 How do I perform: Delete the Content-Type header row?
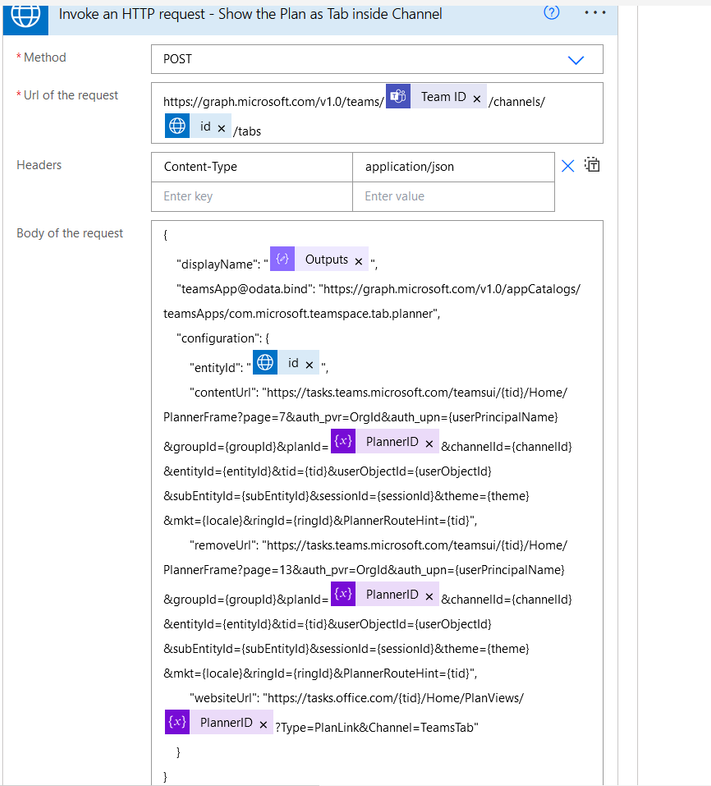coord(568,166)
